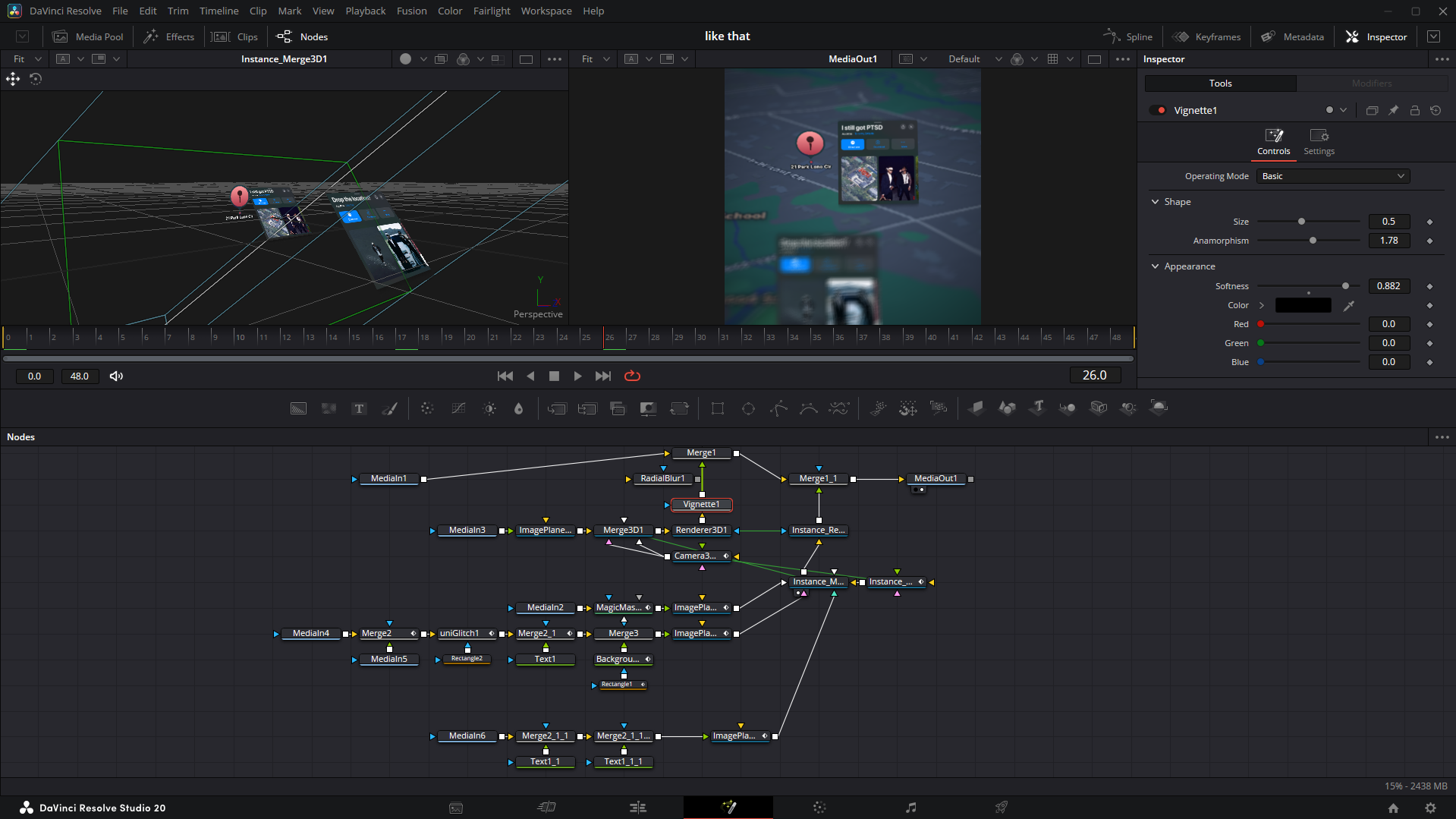1456x819 pixels.
Task: Add a Rectangle mask tool from the toolbar
Action: (718, 408)
